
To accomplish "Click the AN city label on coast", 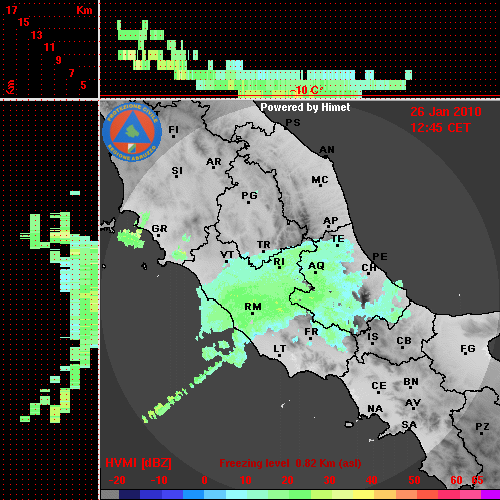I will [x=327, y=150].
